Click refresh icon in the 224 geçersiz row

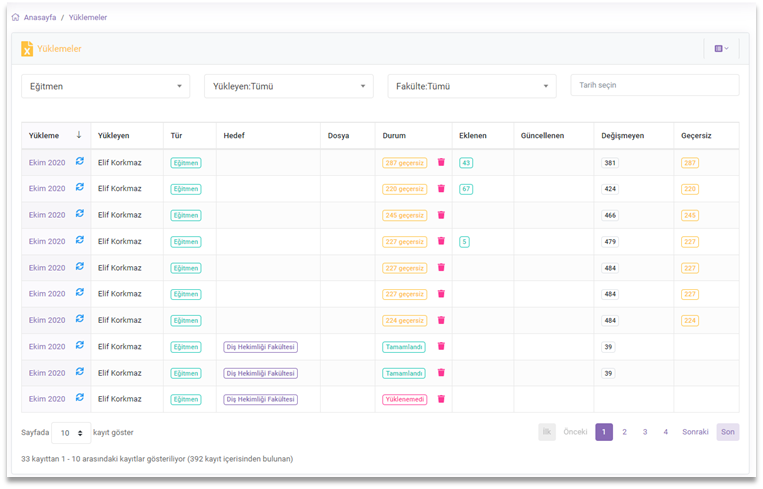[80, 319]
